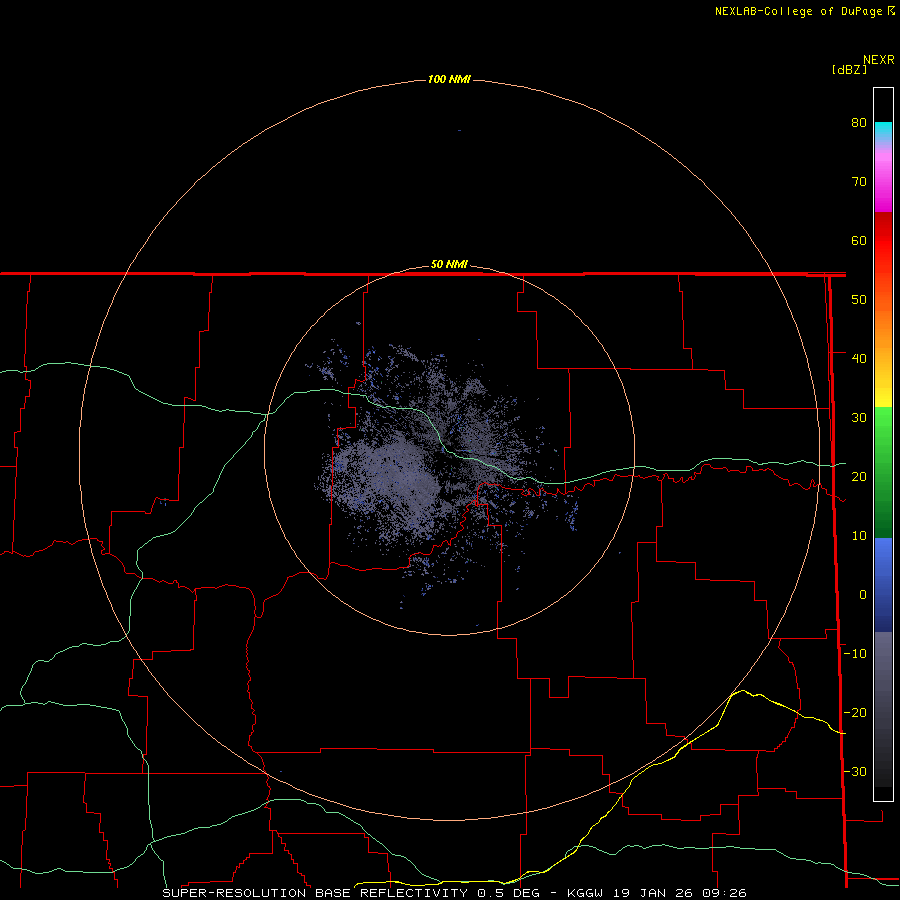This screenshot has width=900, height=900.
Task: Click the -20 value on the dBZ scale
Action: coord(855,713)
